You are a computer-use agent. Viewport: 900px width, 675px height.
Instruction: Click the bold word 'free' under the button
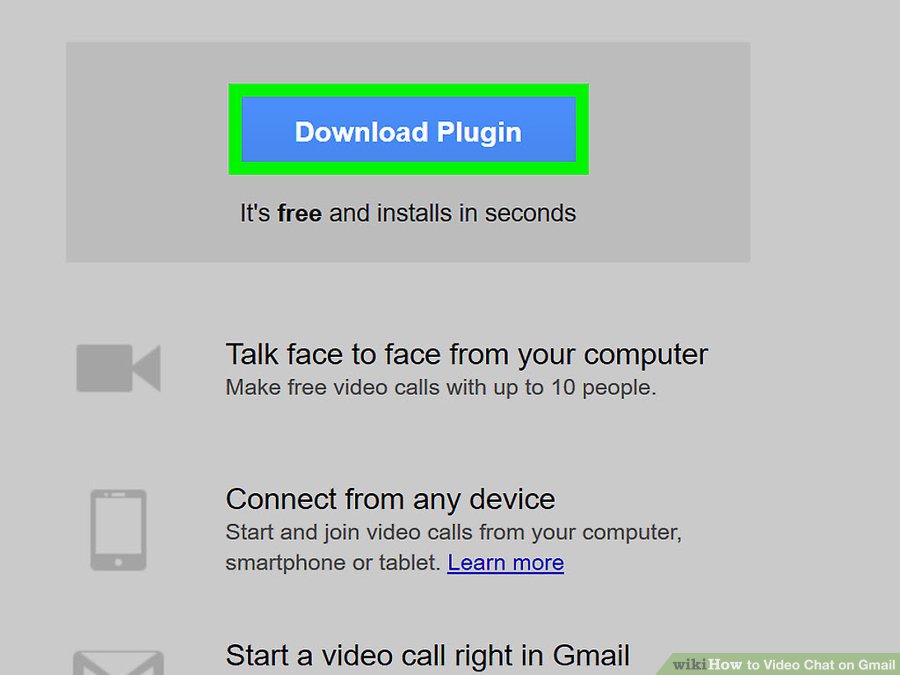[299, 213]
